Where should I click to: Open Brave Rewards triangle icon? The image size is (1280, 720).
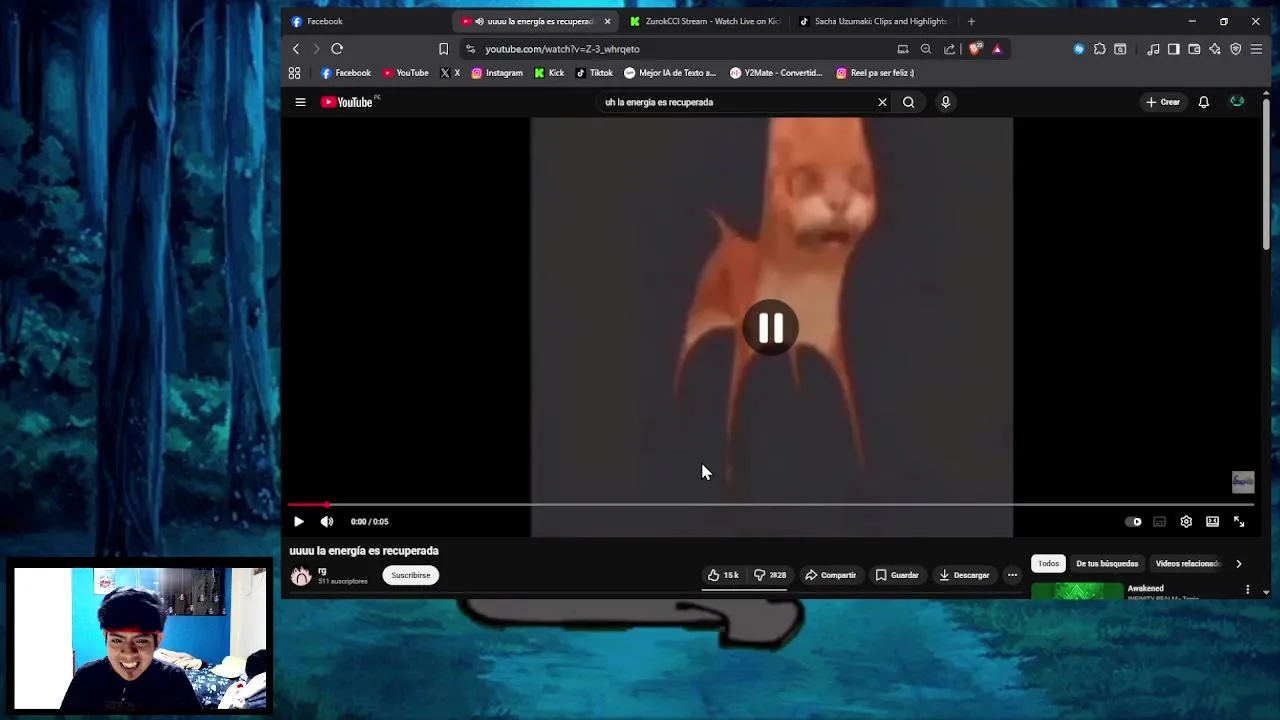pos(997,49)
